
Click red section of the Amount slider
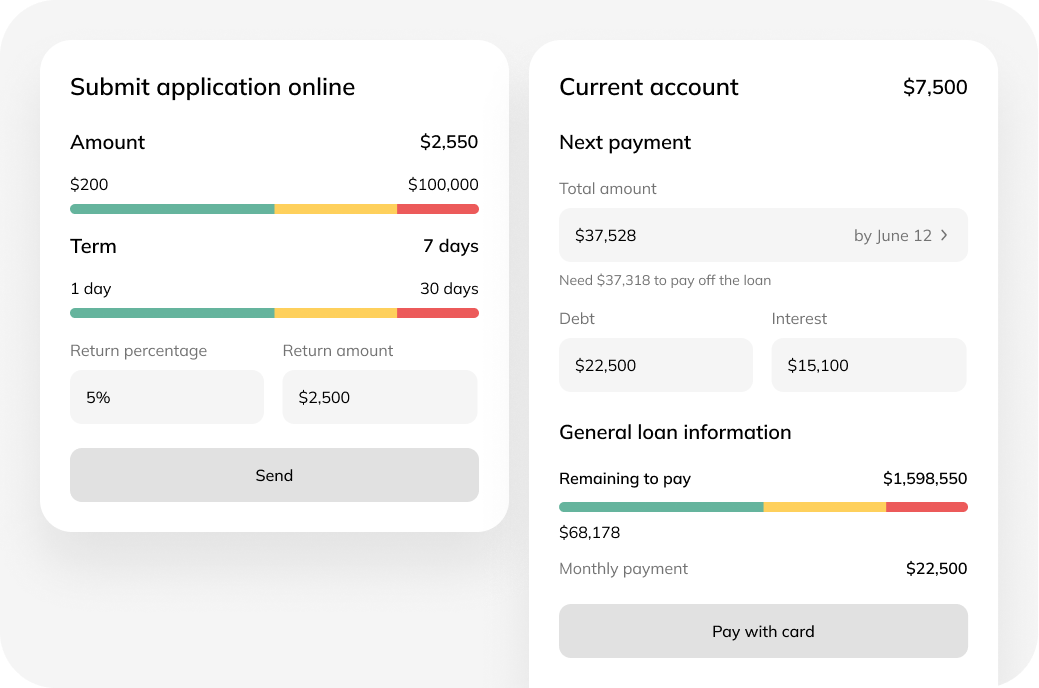tap(437, 209)
